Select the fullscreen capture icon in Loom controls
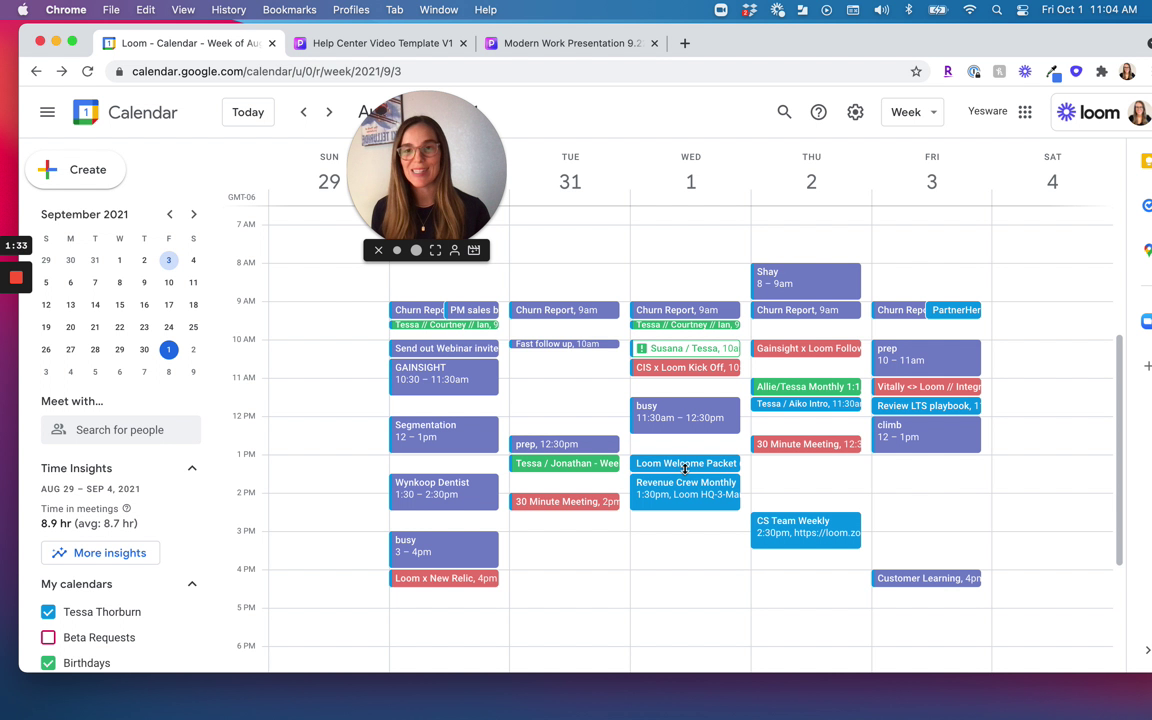 pos(435,250)
